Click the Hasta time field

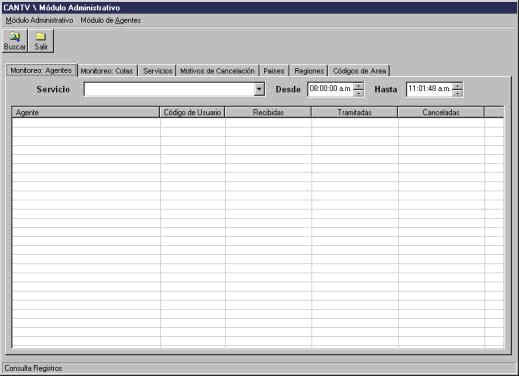click(429, 89)
